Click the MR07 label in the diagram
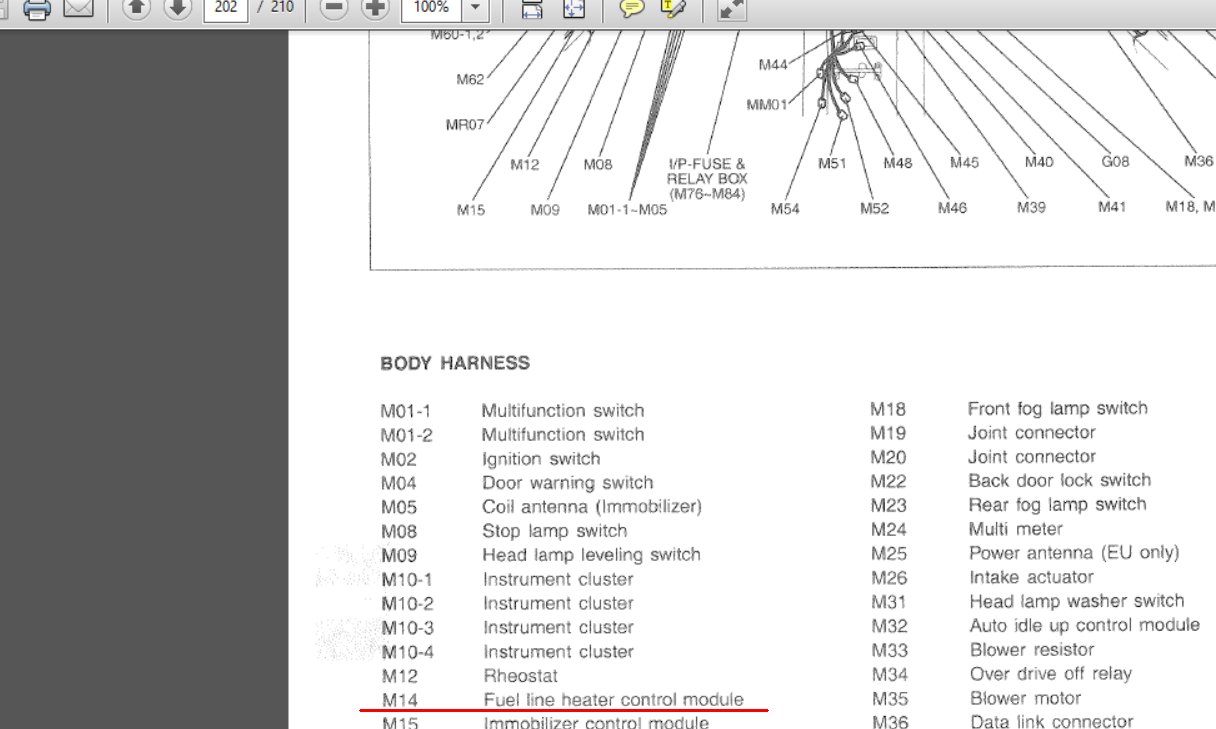 [x=465, y=125]
